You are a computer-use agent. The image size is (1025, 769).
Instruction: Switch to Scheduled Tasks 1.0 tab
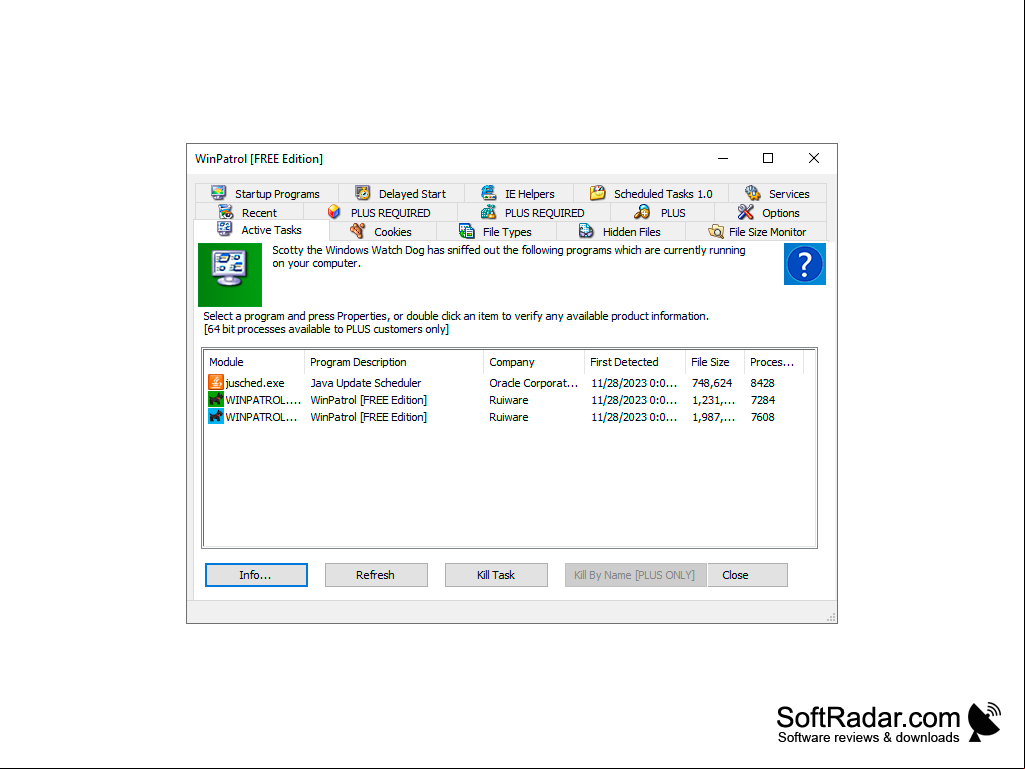(651, 194)
